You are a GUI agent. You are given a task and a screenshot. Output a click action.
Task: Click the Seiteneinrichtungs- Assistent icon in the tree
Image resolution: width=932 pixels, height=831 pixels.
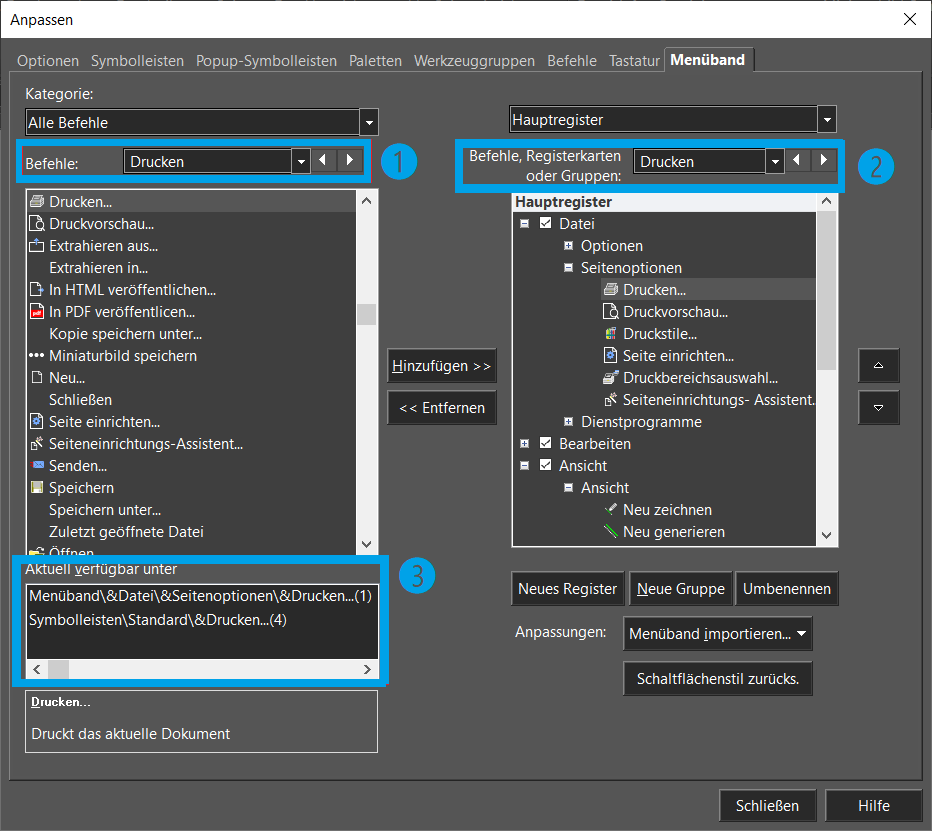click(x=610, y=399)
